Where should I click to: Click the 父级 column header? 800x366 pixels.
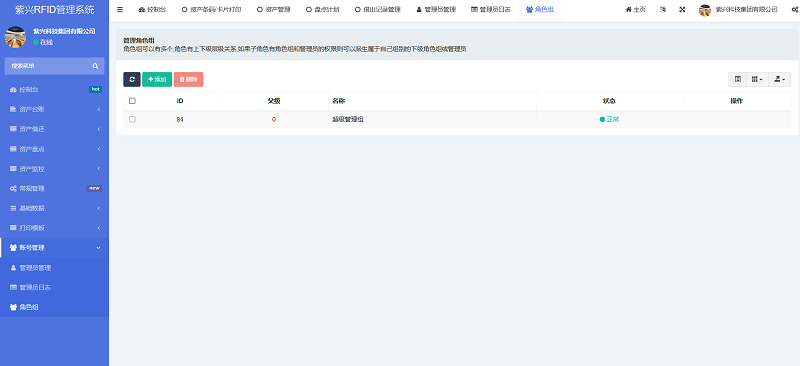[274, 101]
